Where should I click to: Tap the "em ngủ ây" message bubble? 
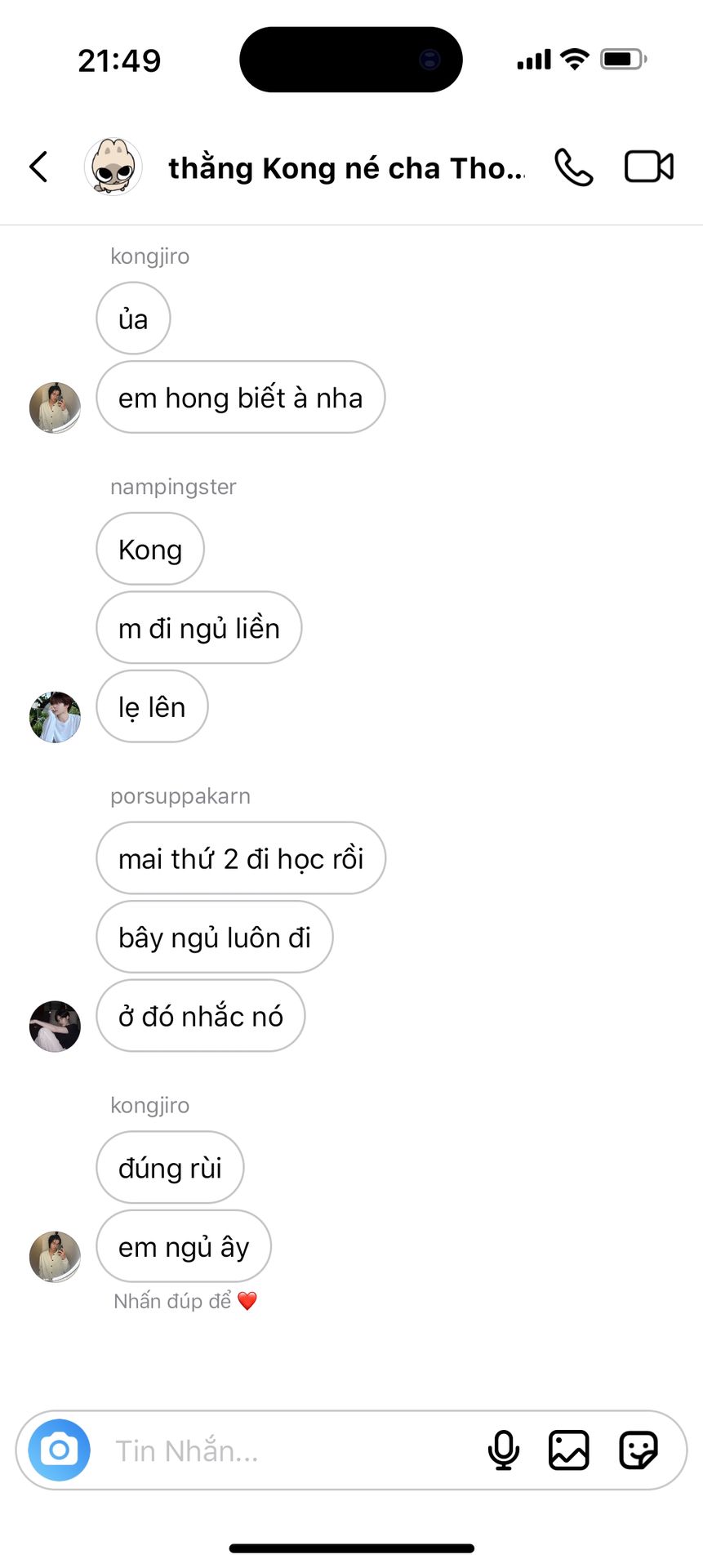(x=184, y=1246)
